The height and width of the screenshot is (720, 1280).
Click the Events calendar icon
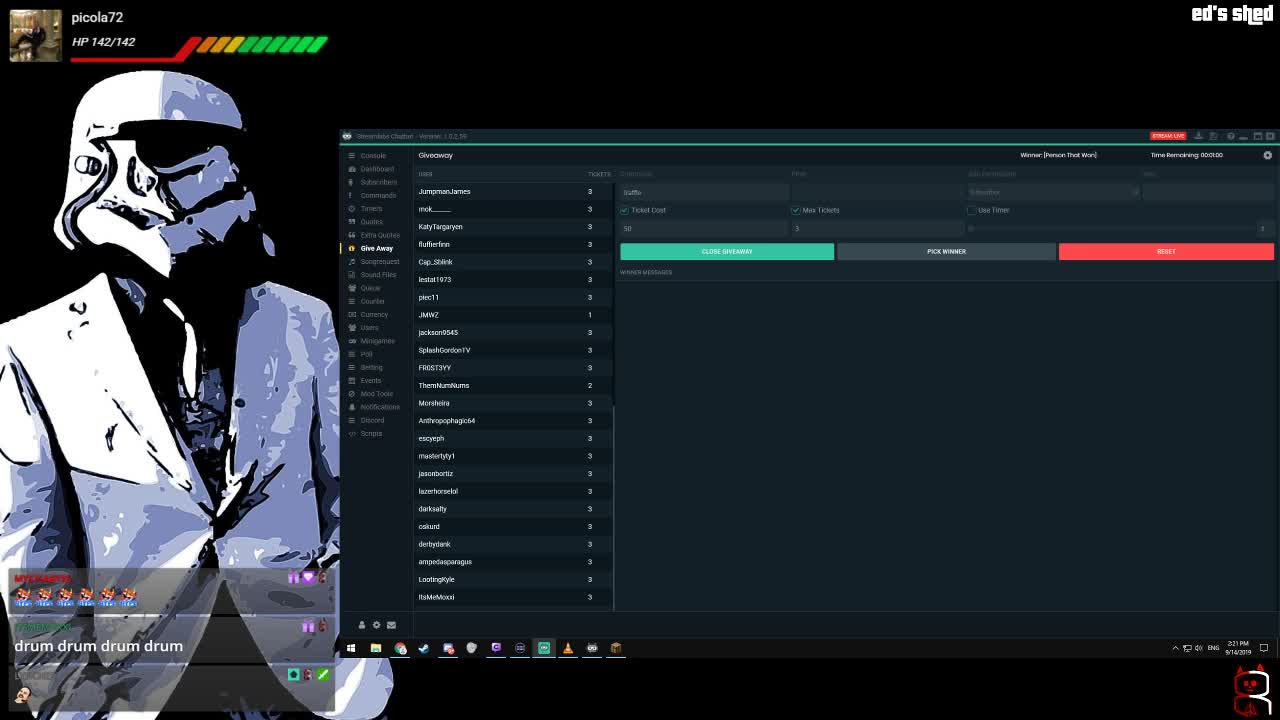coord(351,380)
